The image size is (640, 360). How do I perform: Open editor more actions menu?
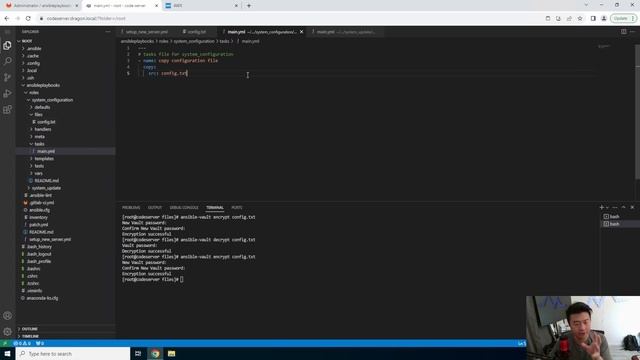pyautogui.click(x=632, y=31)
